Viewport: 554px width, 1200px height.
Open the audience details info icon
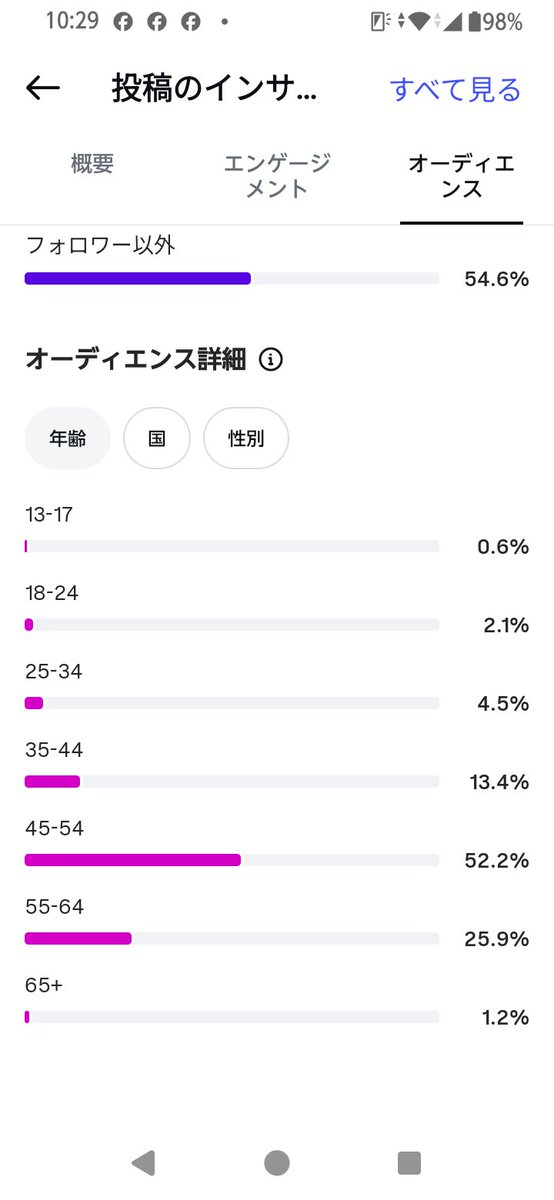pos(271,360)
